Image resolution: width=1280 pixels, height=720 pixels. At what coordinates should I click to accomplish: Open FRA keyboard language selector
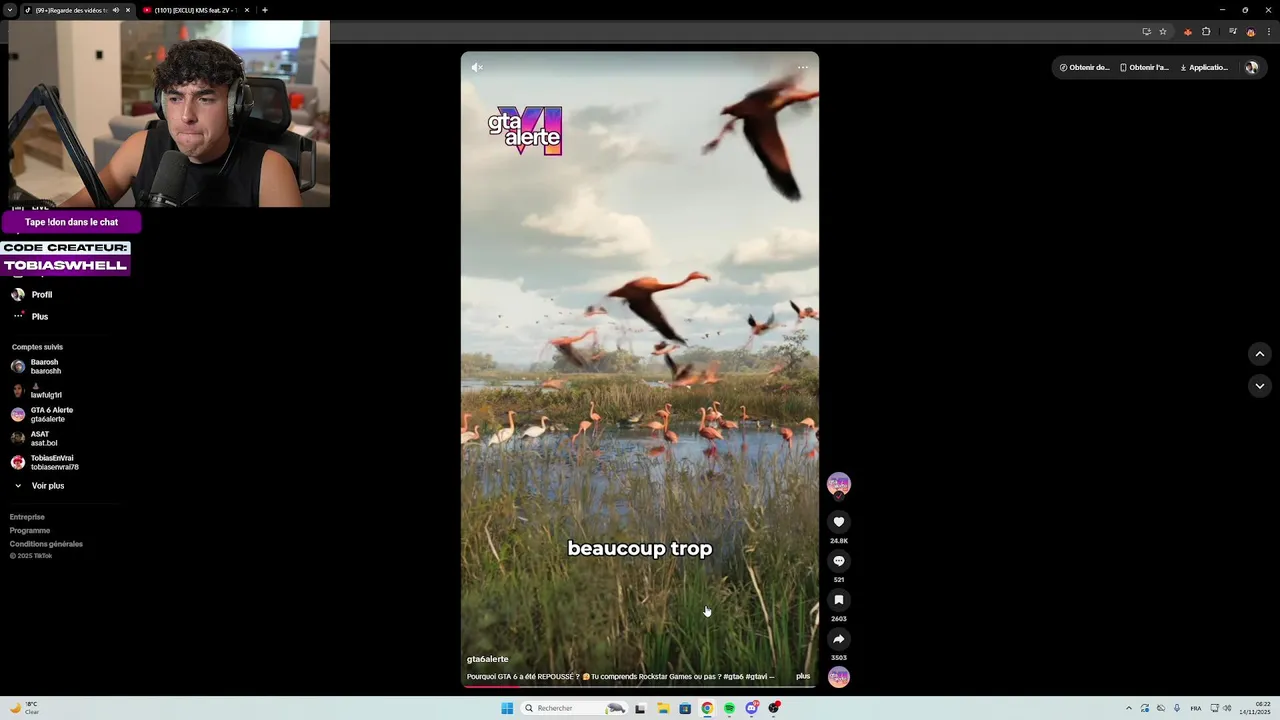[1196, 708]
